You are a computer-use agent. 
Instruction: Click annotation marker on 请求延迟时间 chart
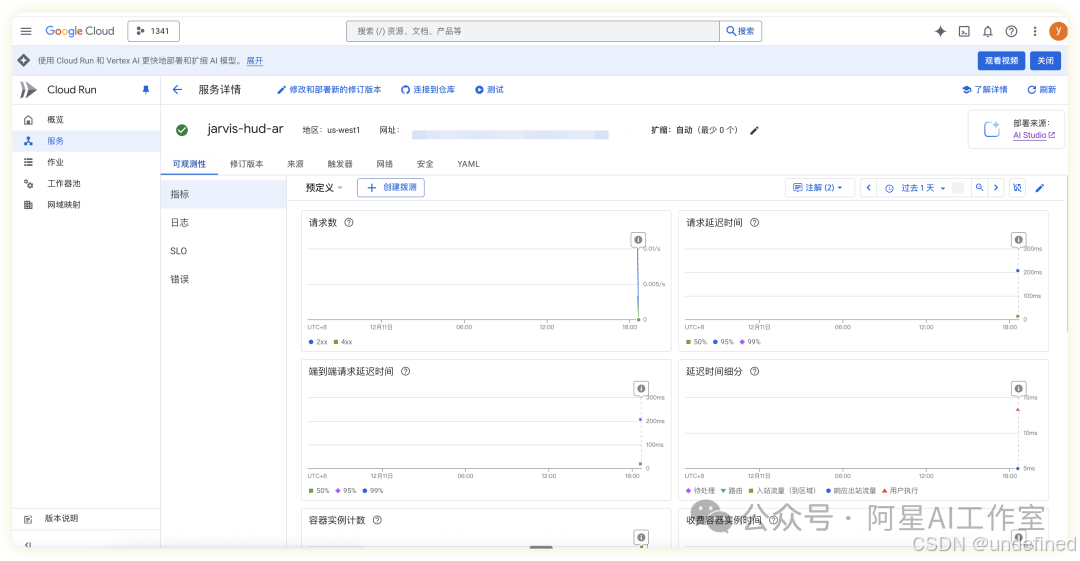tap(1018, 240)
